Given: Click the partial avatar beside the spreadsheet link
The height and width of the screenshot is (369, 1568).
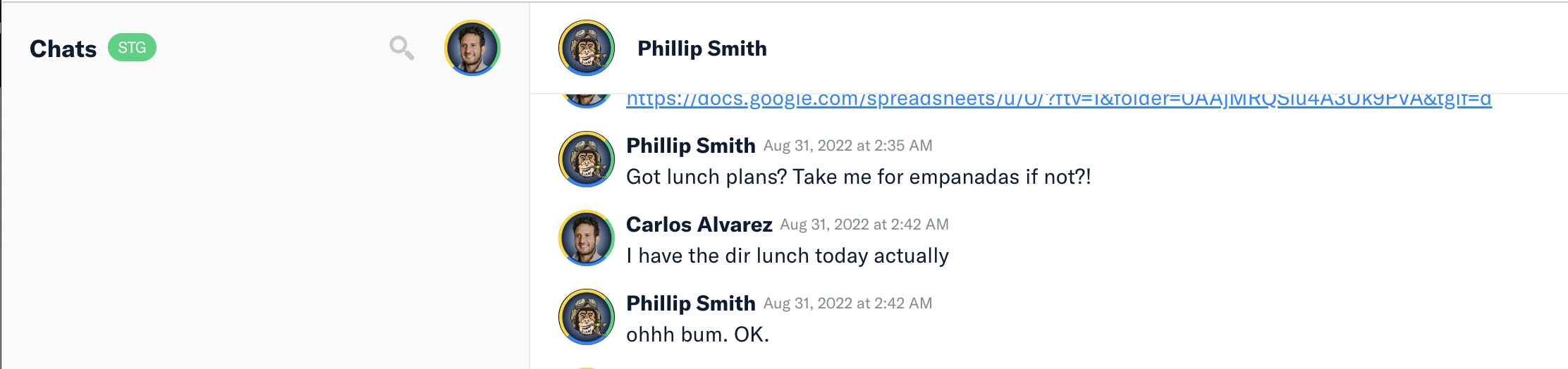Looking at the screenshot, I should tap(587, 100).
